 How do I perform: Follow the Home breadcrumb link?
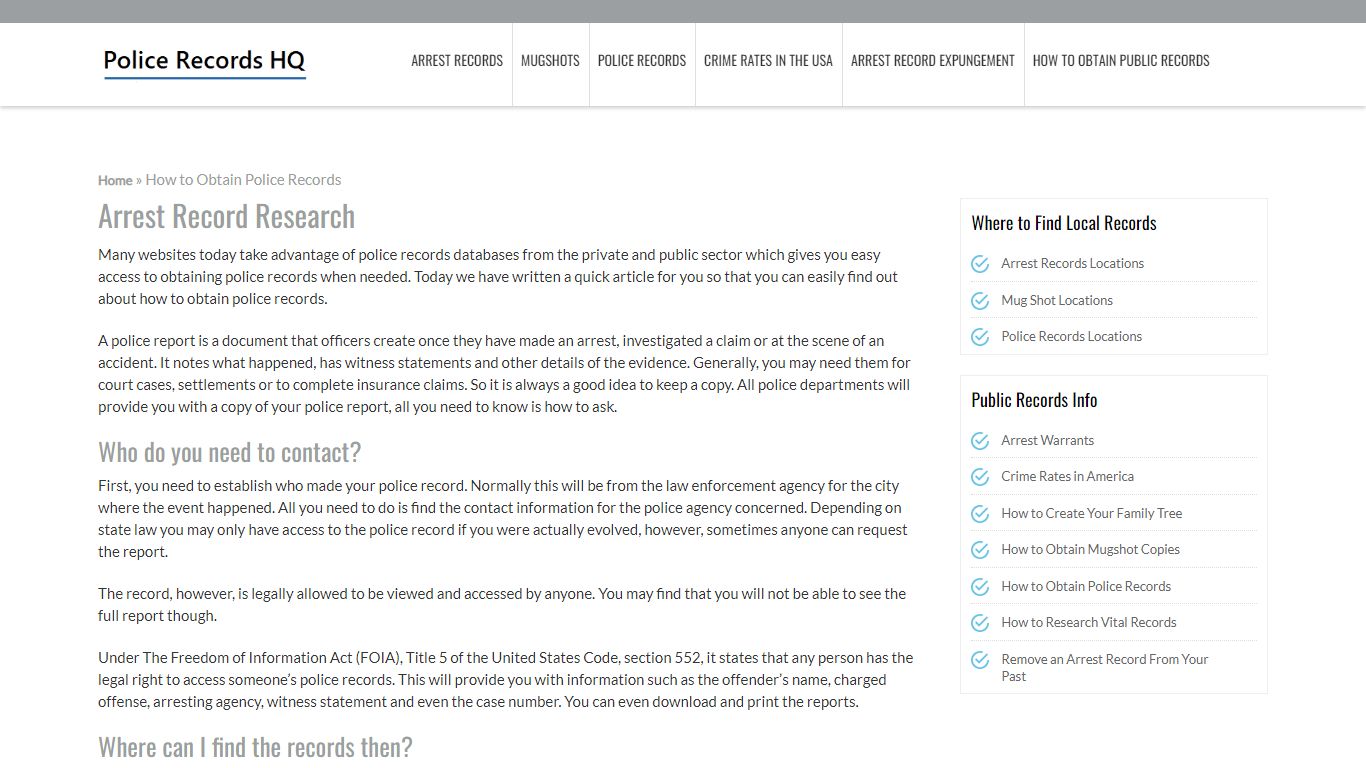coord(115,180)
